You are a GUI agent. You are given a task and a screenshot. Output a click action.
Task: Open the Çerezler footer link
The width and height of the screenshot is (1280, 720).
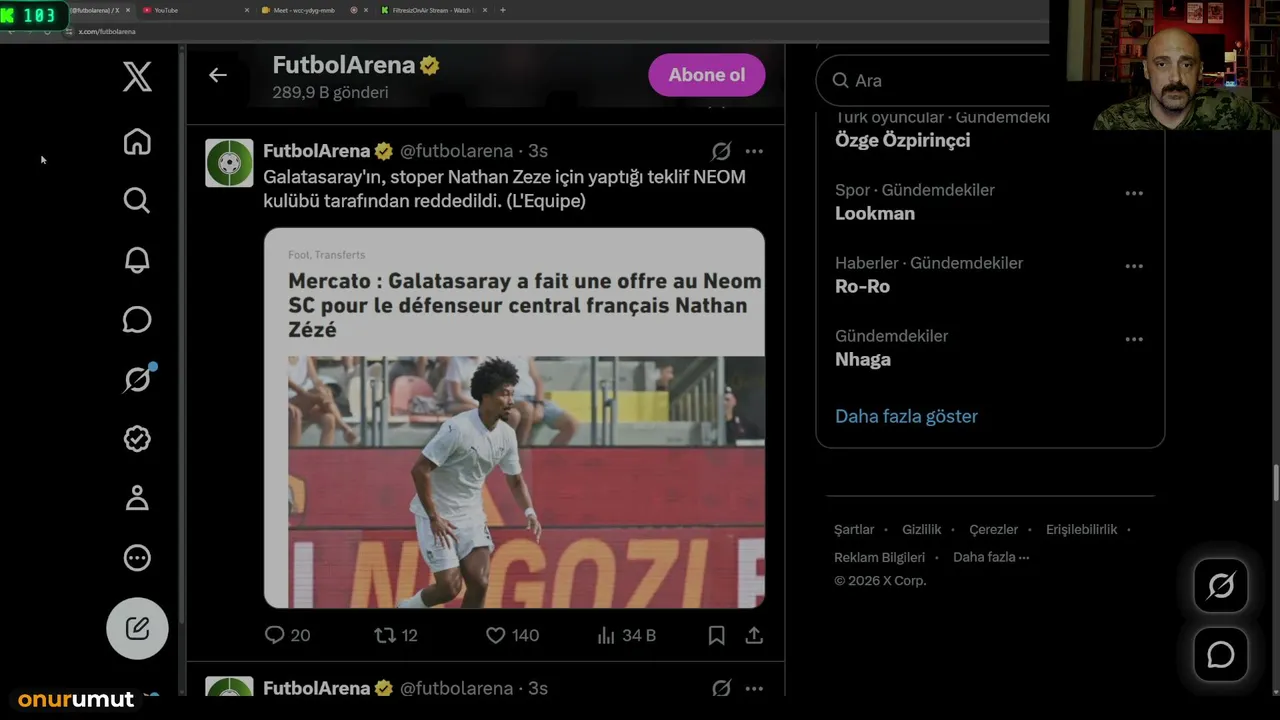(994, 529)
